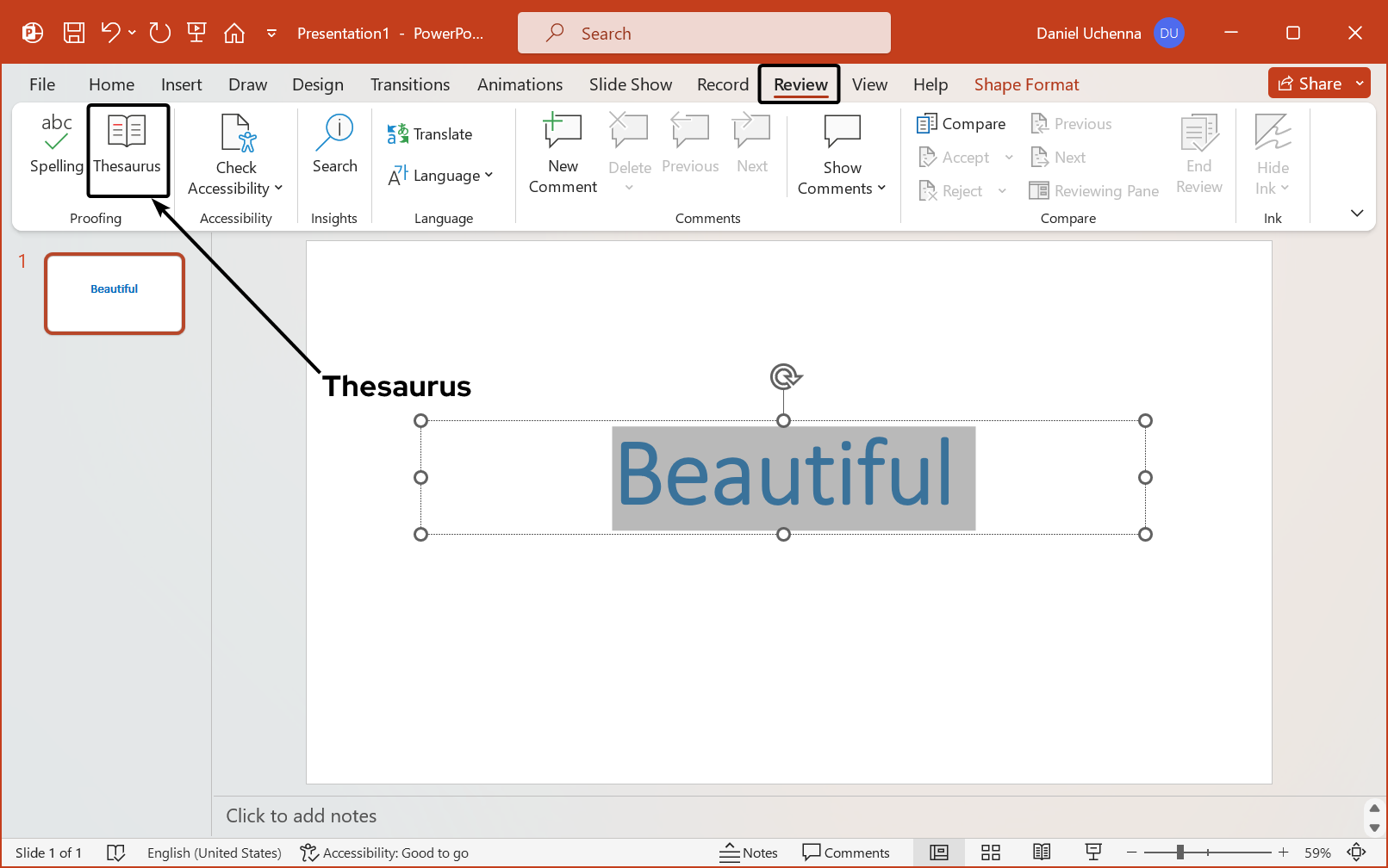The height and width of the screenshot is (868, 1388).
Task: Open the Shape Format tab
Action: [x=1026, y=84]
